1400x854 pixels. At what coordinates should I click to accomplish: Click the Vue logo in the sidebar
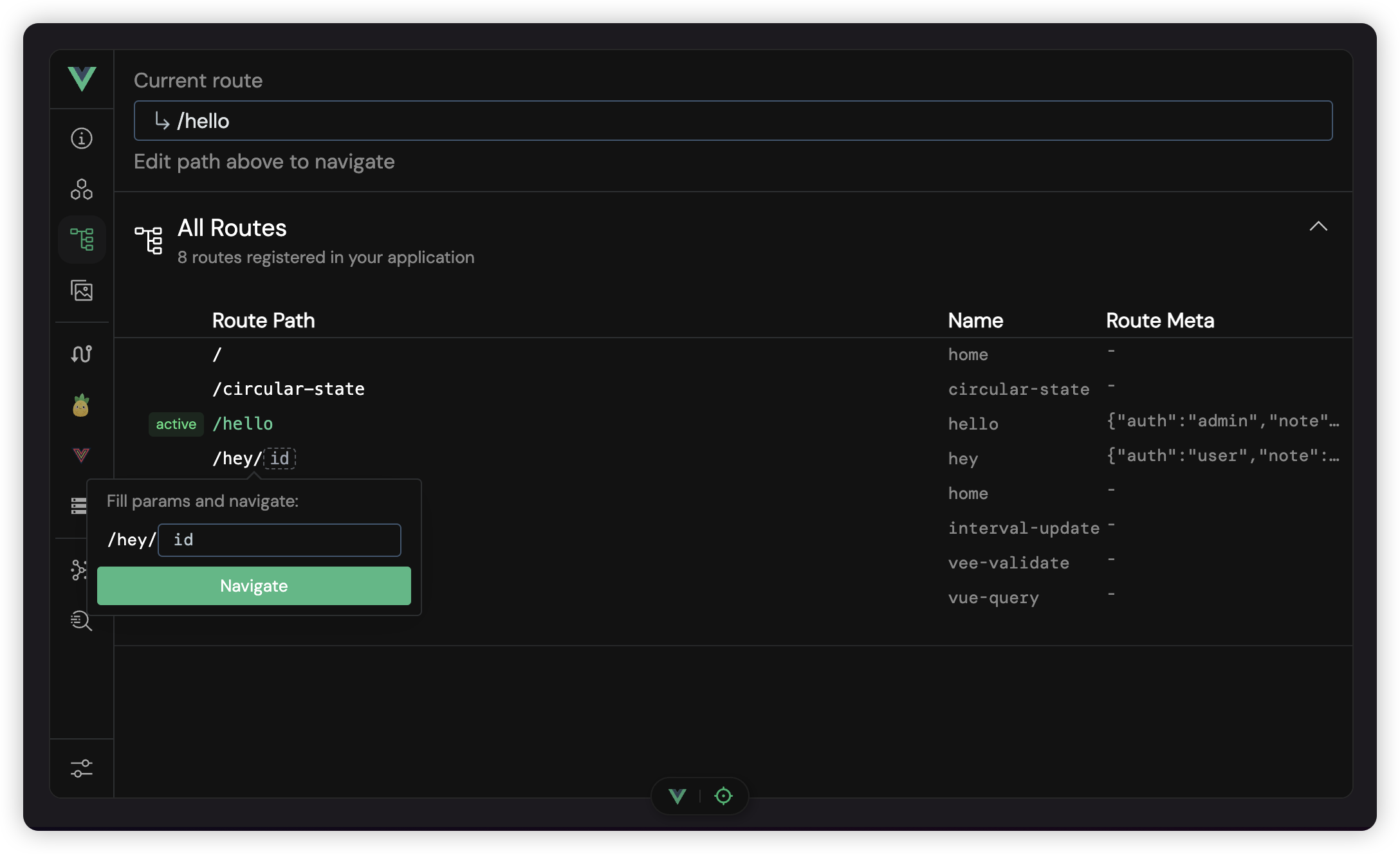(82, 79)
